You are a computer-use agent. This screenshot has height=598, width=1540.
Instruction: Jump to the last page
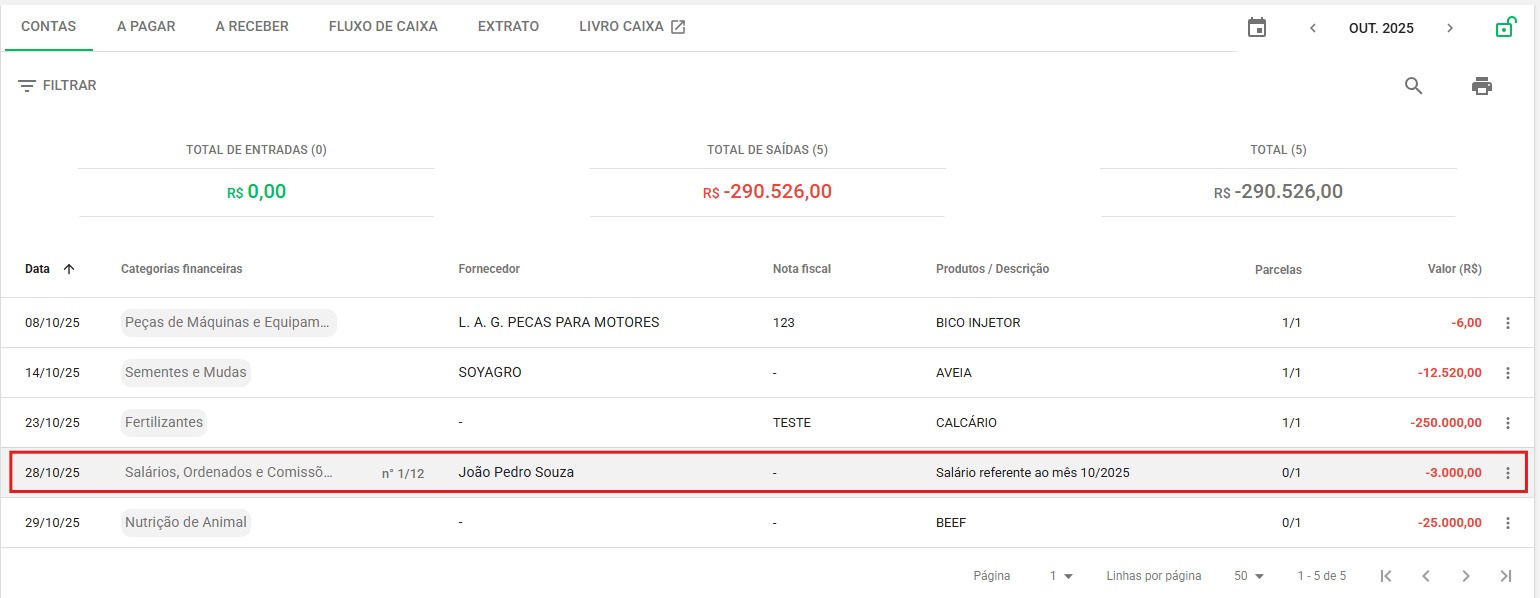(1506, 576)
